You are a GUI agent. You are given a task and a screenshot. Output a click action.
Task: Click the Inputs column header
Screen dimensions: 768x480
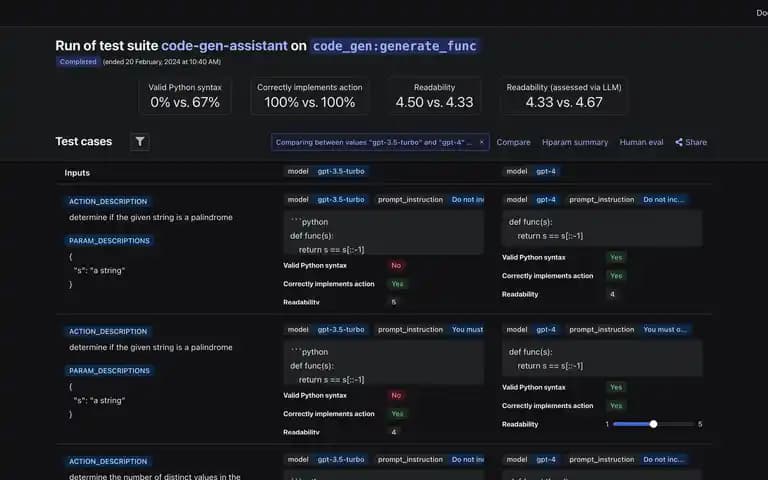pos(77,172)
